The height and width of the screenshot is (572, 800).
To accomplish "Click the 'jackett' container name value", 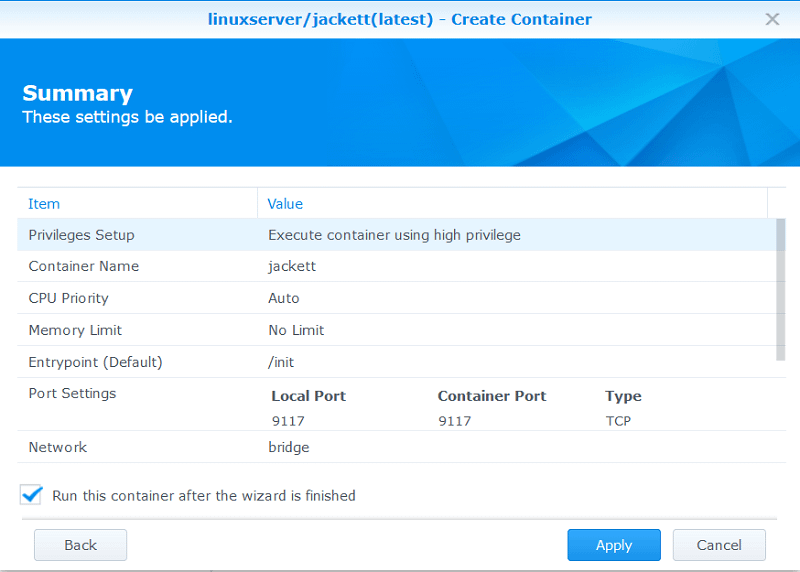I will (292, 266).
